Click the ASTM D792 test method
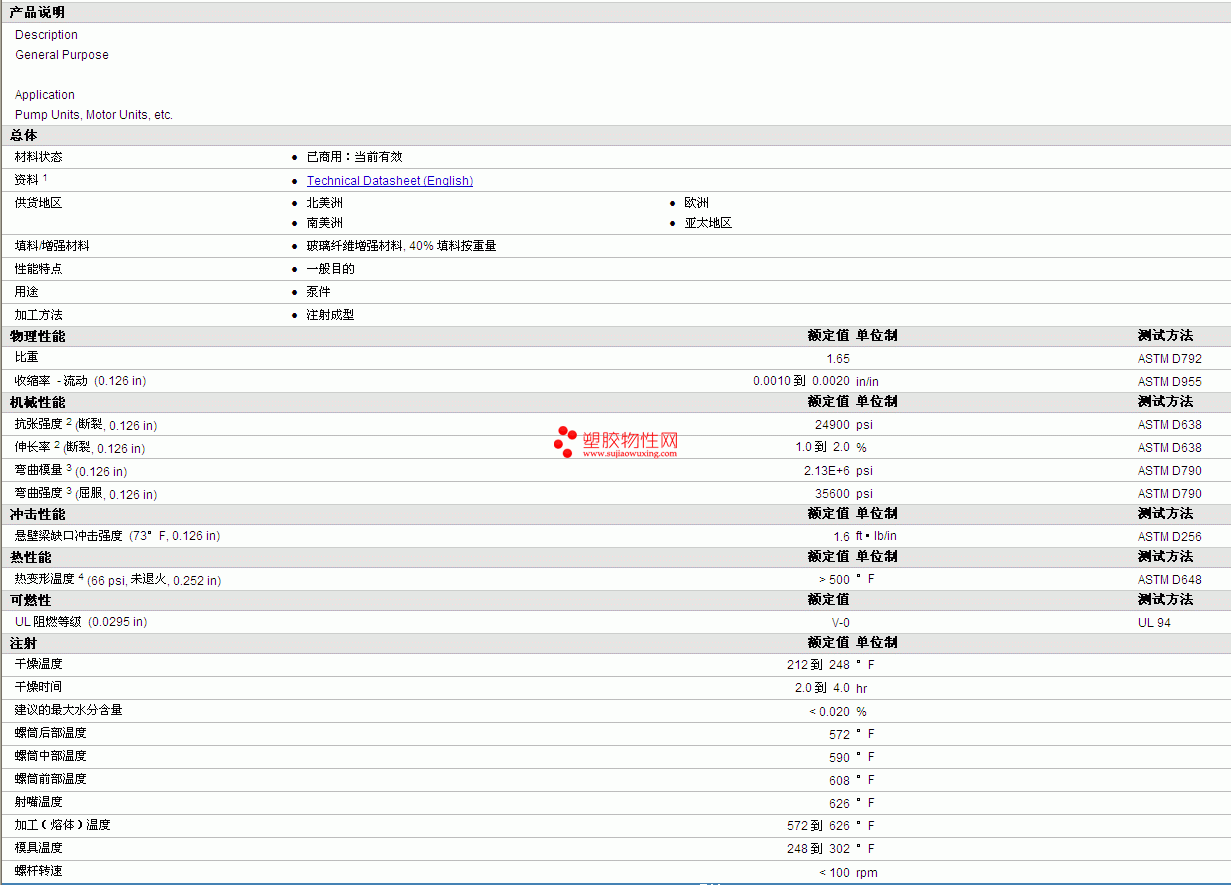Viewport: 1231px width, 885px height. coord(1170,358)
